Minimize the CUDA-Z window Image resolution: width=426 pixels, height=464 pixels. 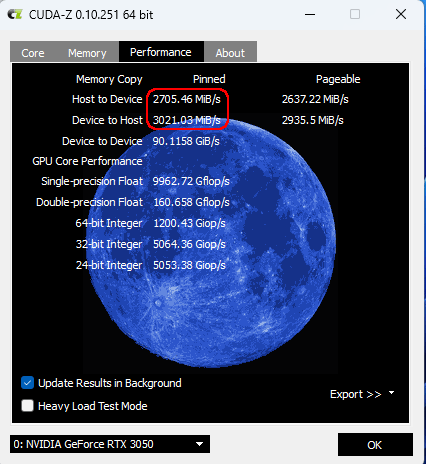(310, 15)
